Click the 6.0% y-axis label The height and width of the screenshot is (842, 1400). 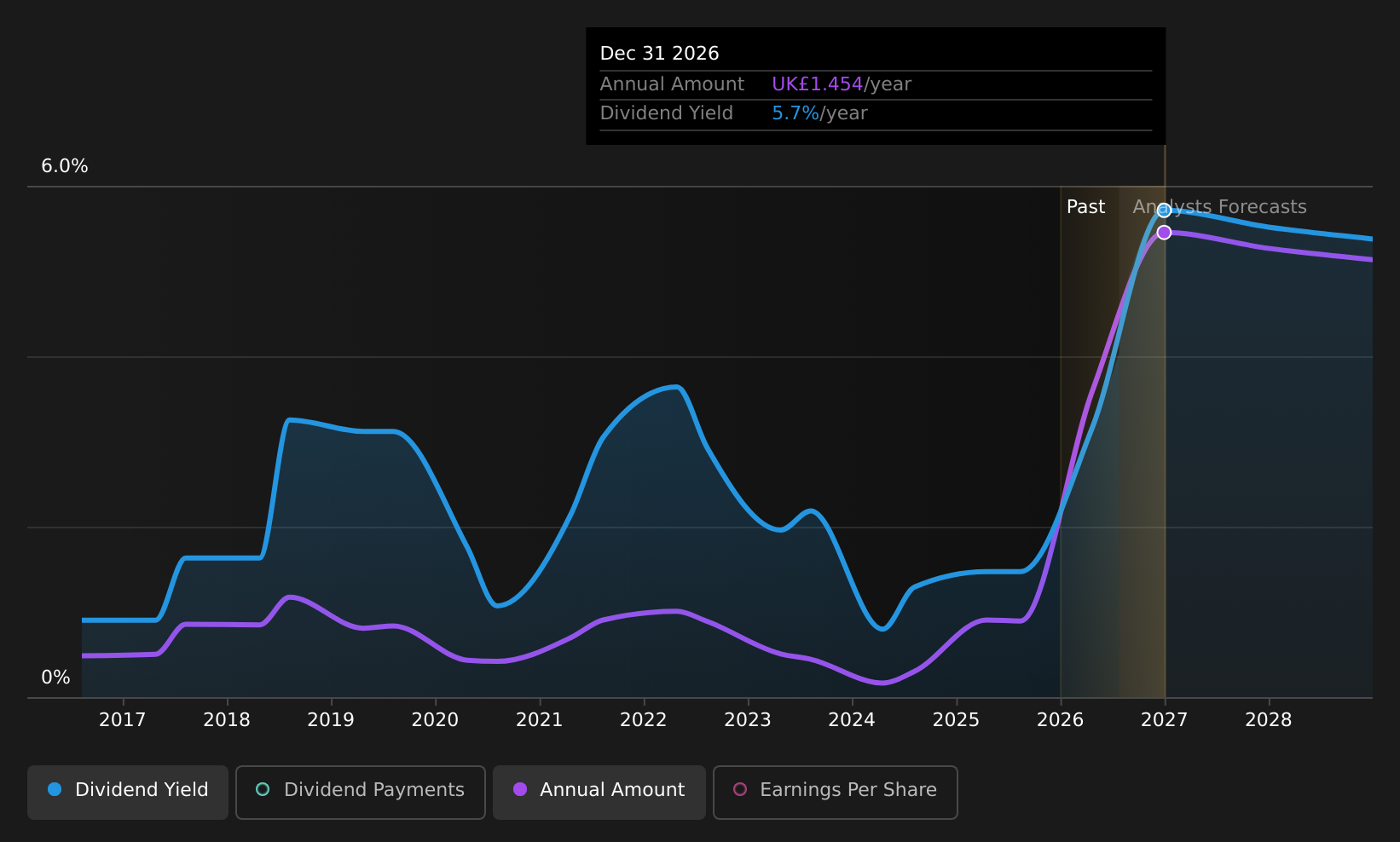point(65,166)
